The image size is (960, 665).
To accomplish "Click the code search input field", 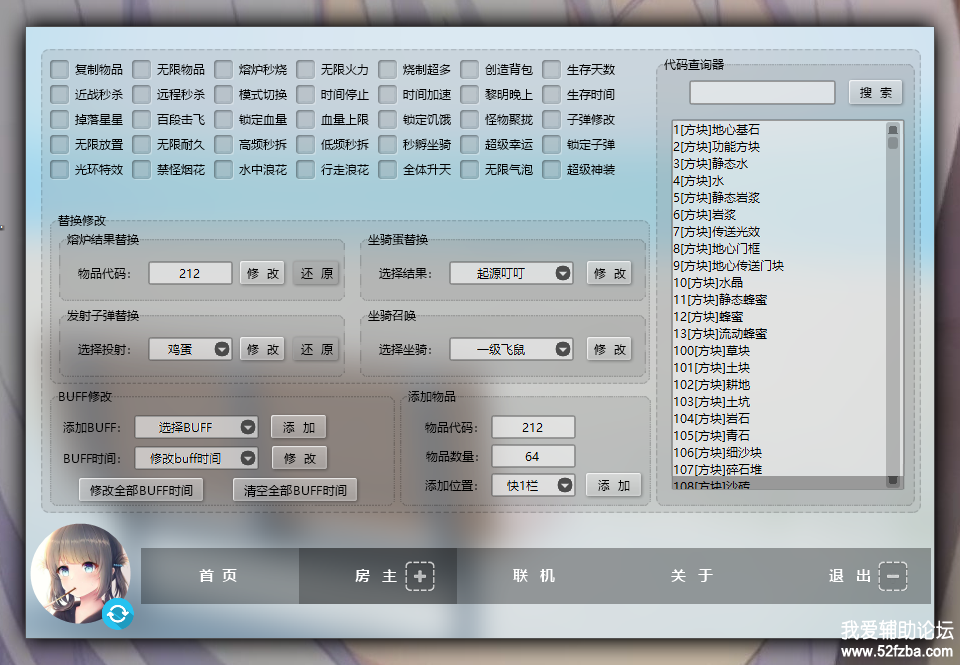I will click(762, 92).
